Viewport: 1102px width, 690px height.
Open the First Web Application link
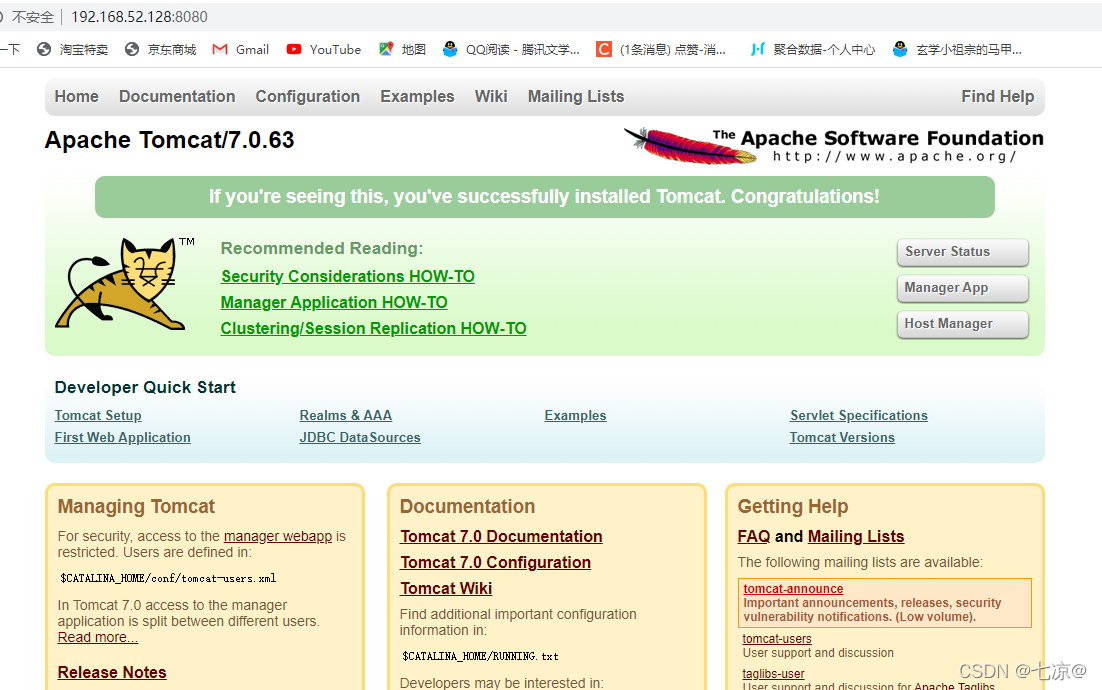pos(122,437)
